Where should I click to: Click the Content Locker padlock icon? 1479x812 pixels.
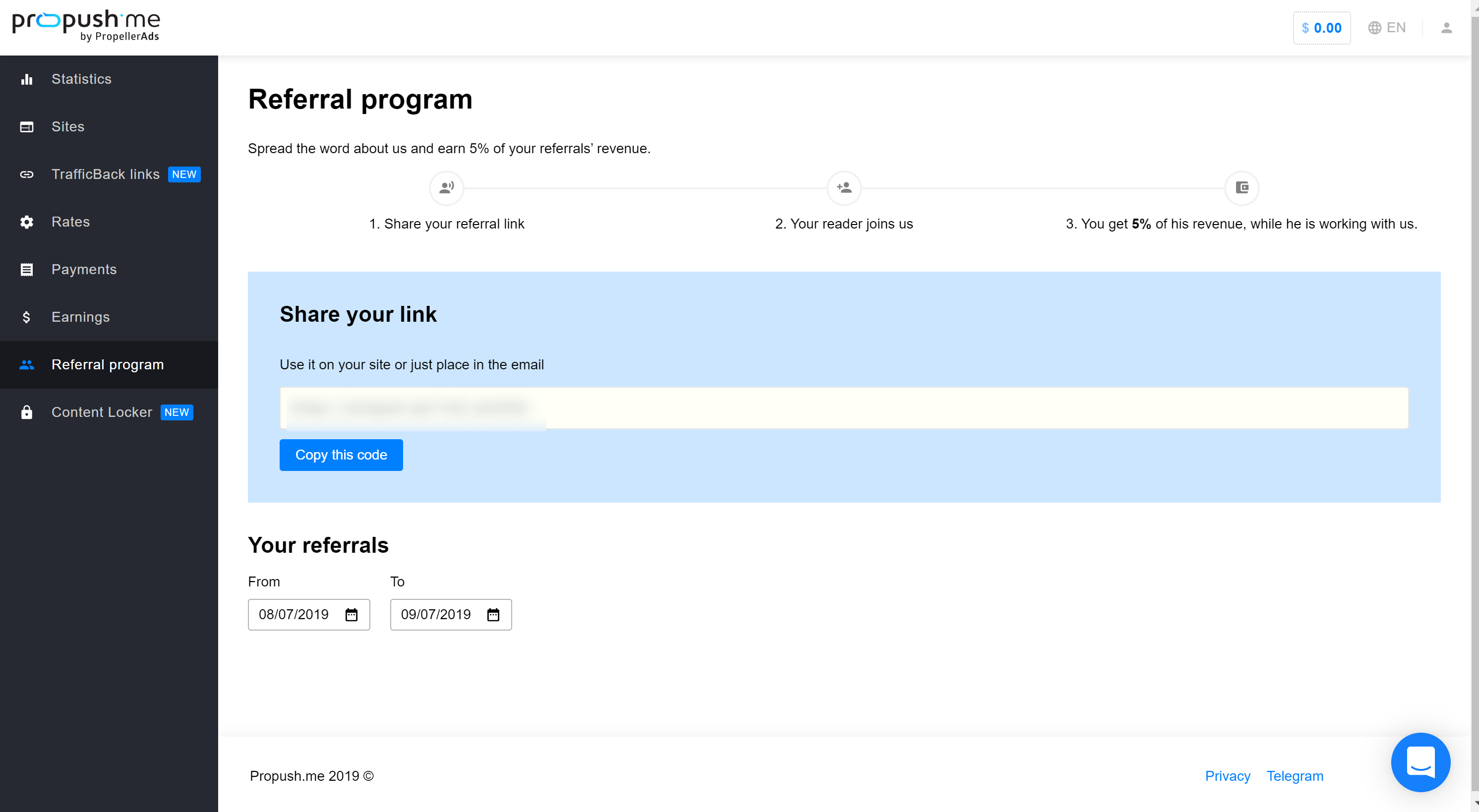tap(26, 412)
